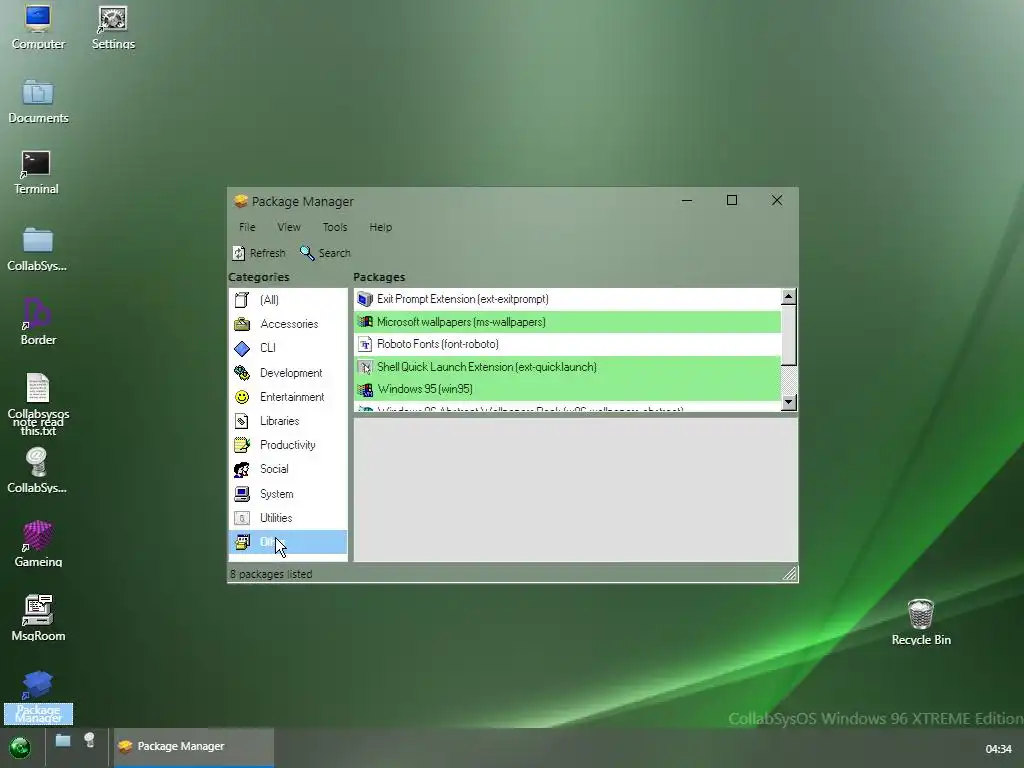Click Shell Quick Launch Extension icon

[x=365, y=367]
